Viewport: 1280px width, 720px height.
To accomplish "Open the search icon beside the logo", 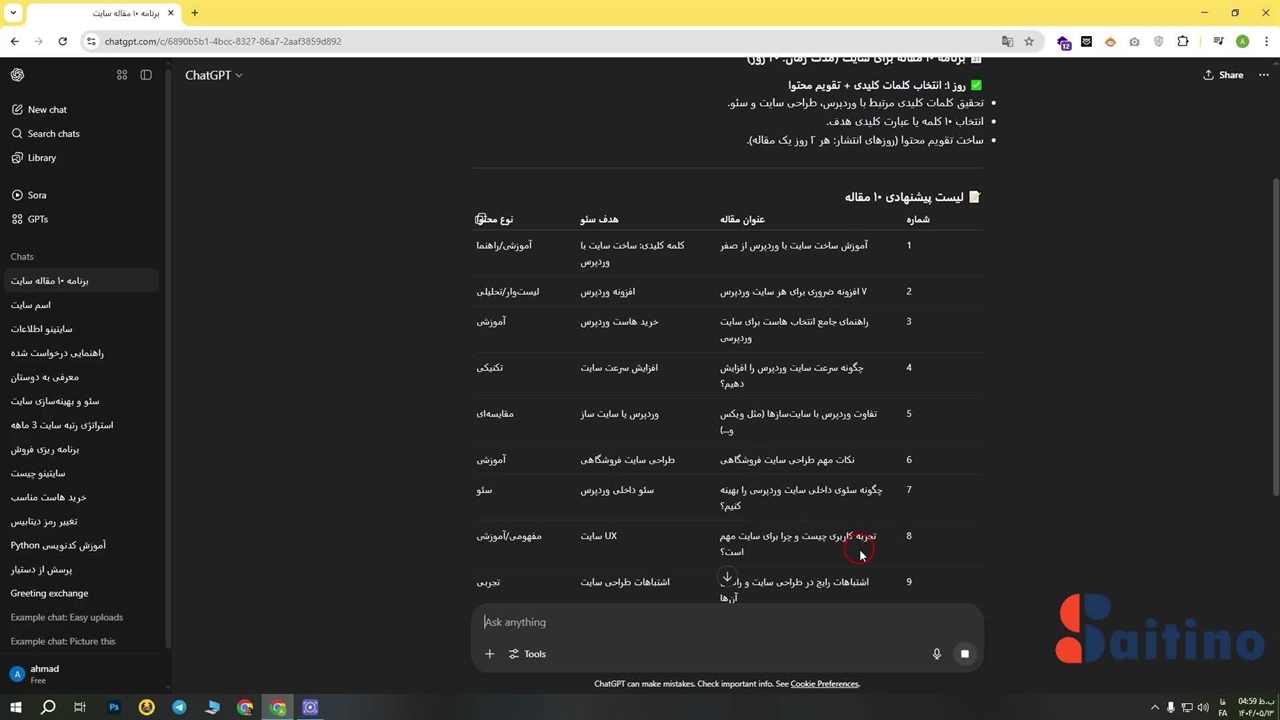I will (122, 75).
